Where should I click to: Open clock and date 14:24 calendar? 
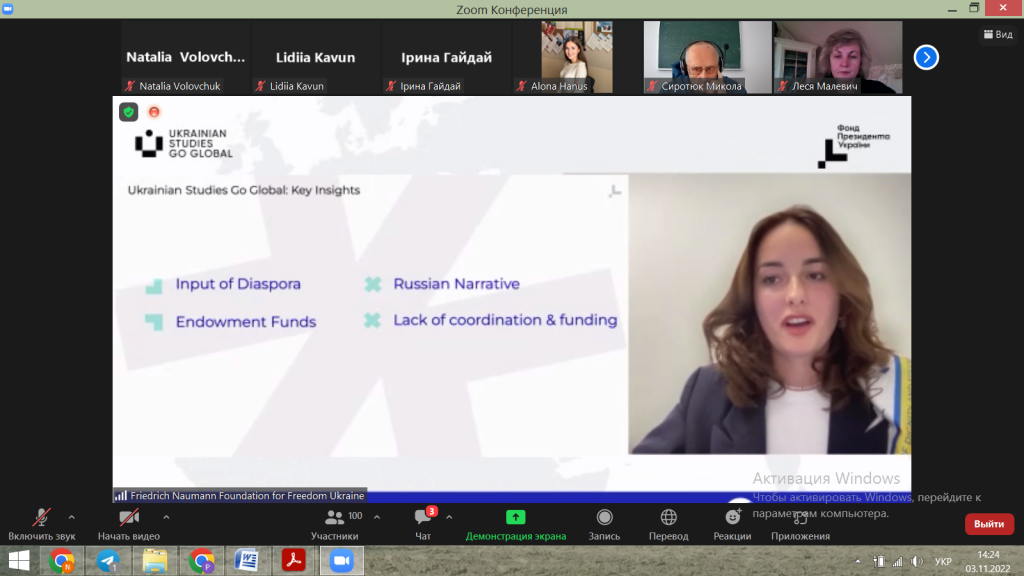pos(987,562)
